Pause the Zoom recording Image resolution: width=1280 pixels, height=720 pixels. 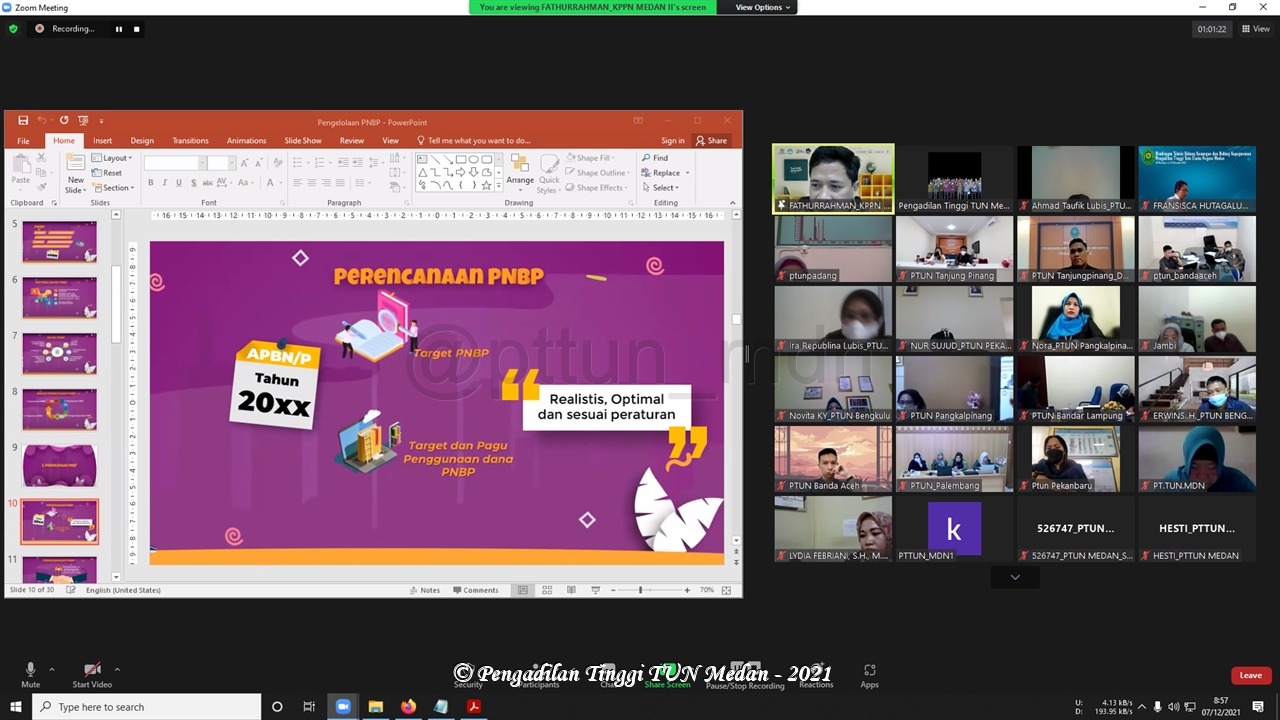(x=118, y=29)
